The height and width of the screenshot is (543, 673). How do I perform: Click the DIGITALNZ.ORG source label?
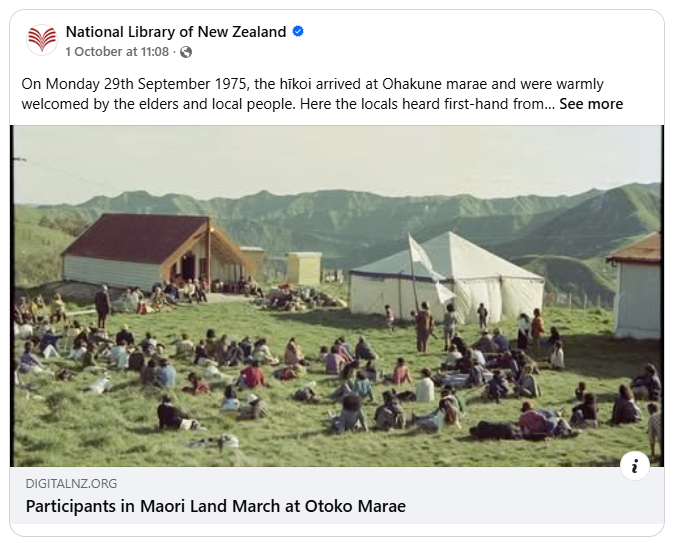pos(71,483)
